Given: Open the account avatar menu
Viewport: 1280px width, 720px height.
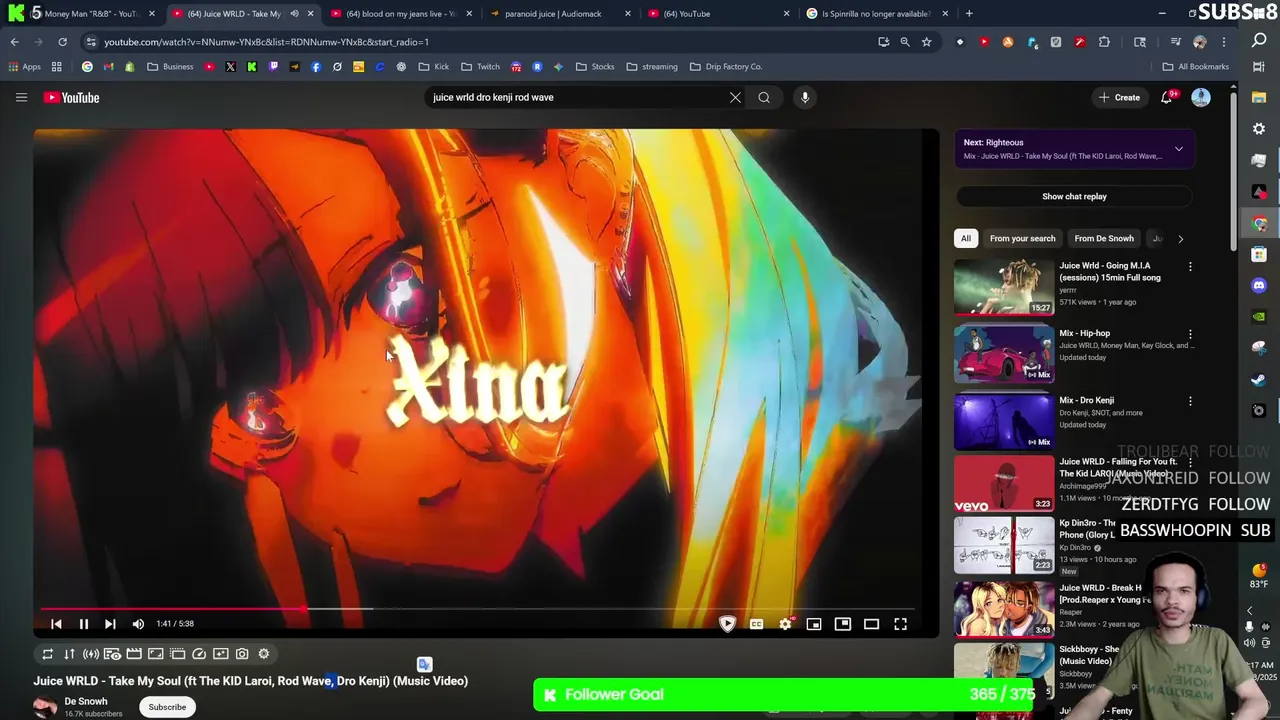Looking at the screenshot, I should (1201, 97).
